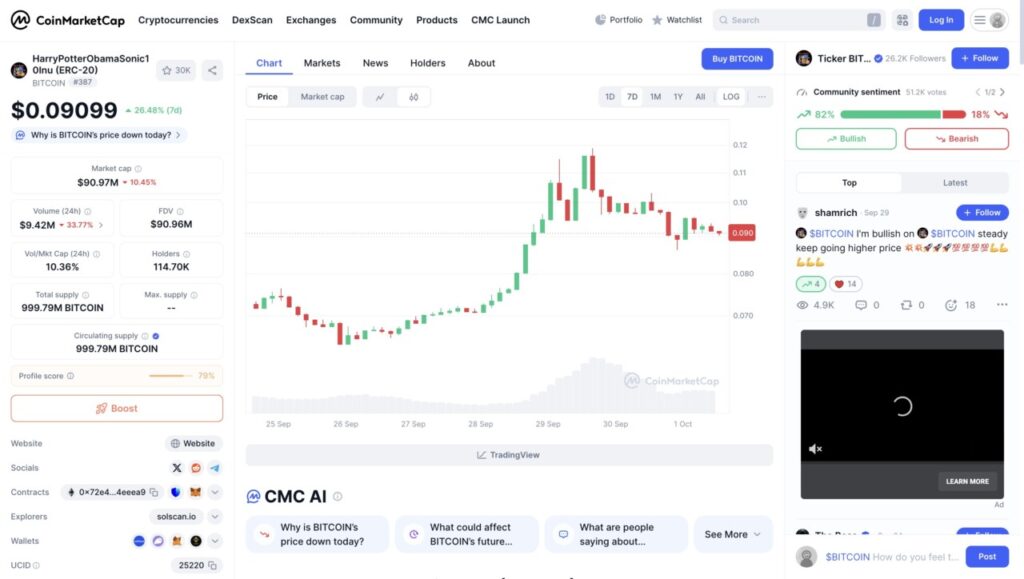The image size is (1024, 579).
Task: Expand the Contracts dropdown chevron
Action: pos(214,492)
